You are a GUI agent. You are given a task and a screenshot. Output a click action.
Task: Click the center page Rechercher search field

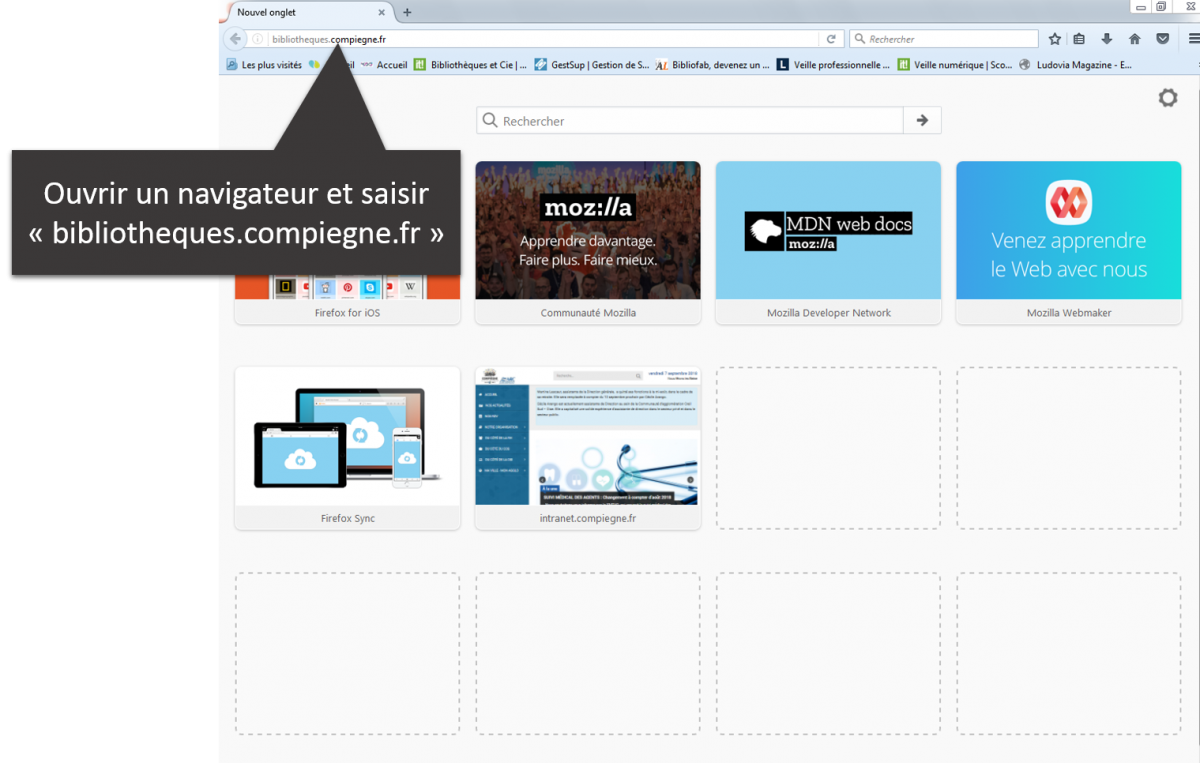690,121
